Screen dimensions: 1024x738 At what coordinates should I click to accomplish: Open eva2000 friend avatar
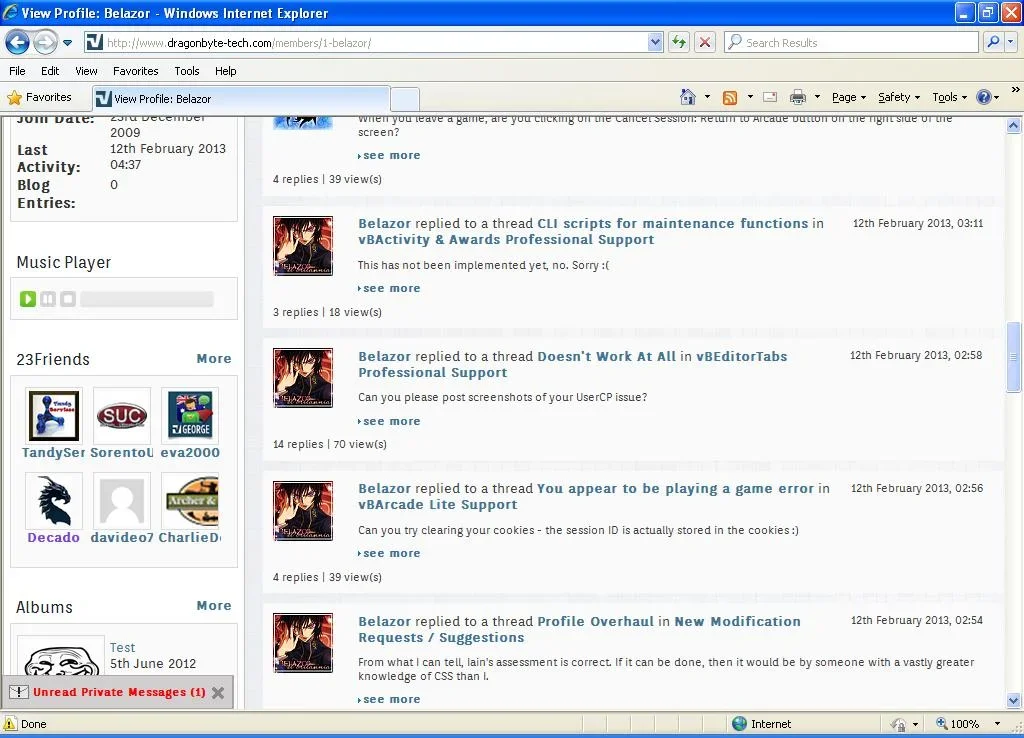189,415
